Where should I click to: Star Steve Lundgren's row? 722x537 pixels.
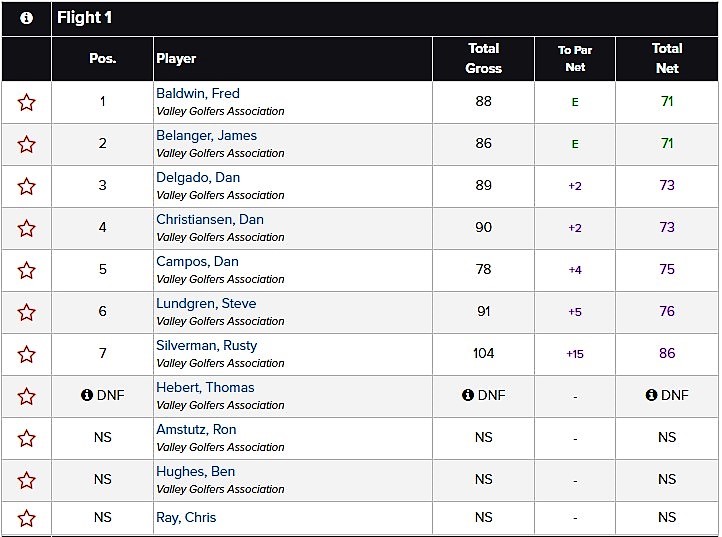click(26, 312)
